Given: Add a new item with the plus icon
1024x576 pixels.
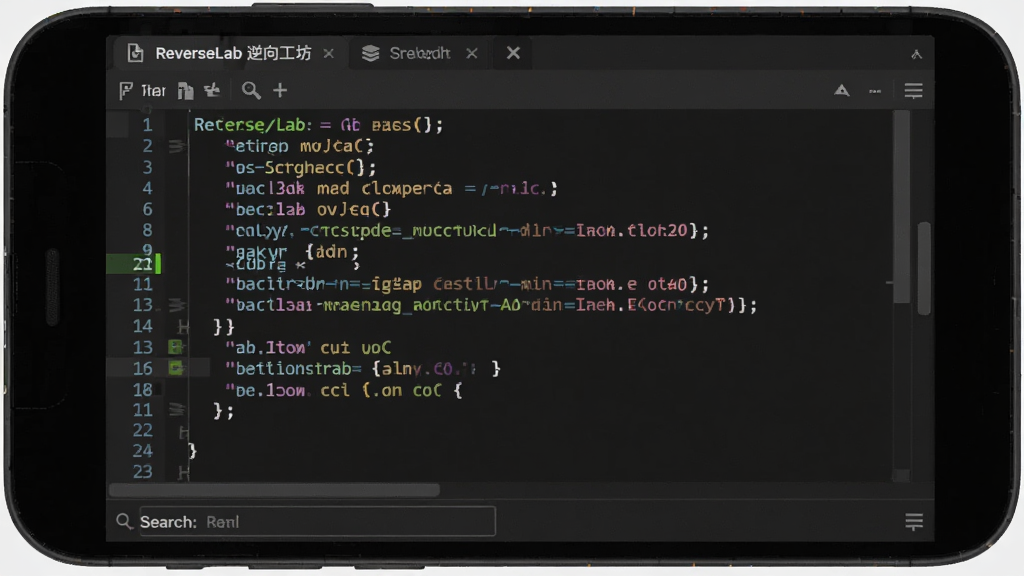Looking at the screenshot, I should (x=280, y=90).
